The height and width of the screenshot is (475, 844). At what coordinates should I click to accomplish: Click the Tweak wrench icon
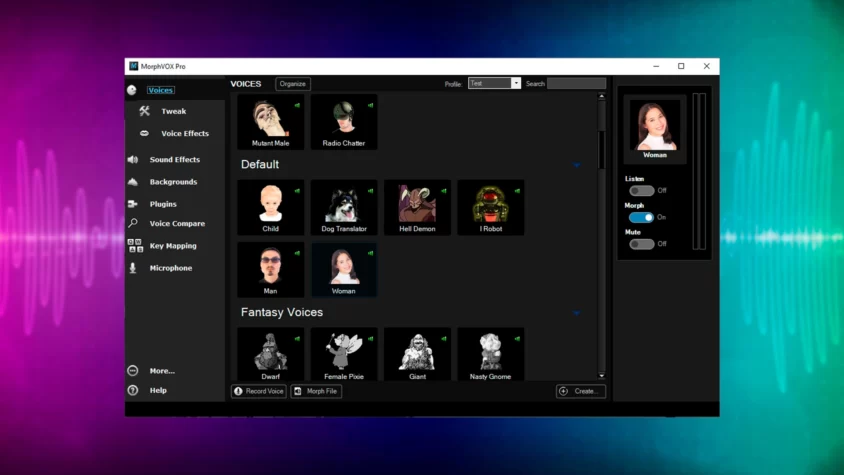[144, 111]
